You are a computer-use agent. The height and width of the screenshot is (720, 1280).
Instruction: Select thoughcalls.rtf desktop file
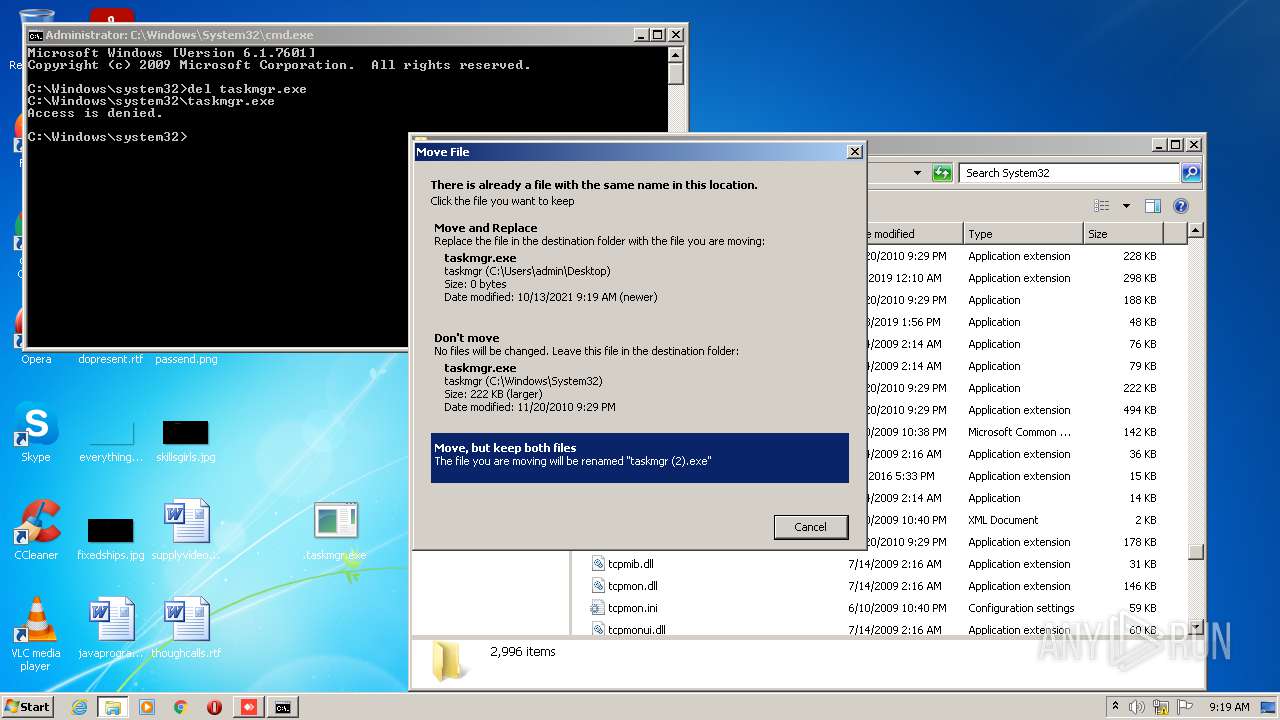coord(186,628)
